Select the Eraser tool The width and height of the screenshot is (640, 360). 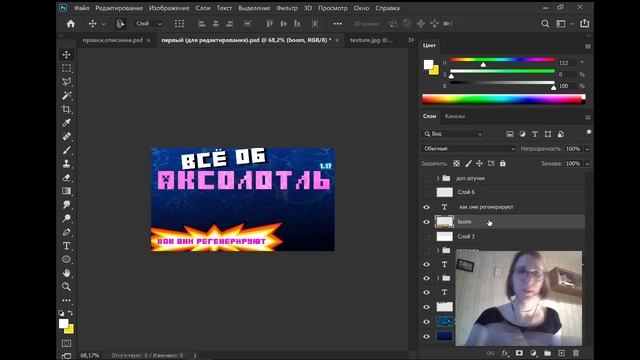[67, 177]
